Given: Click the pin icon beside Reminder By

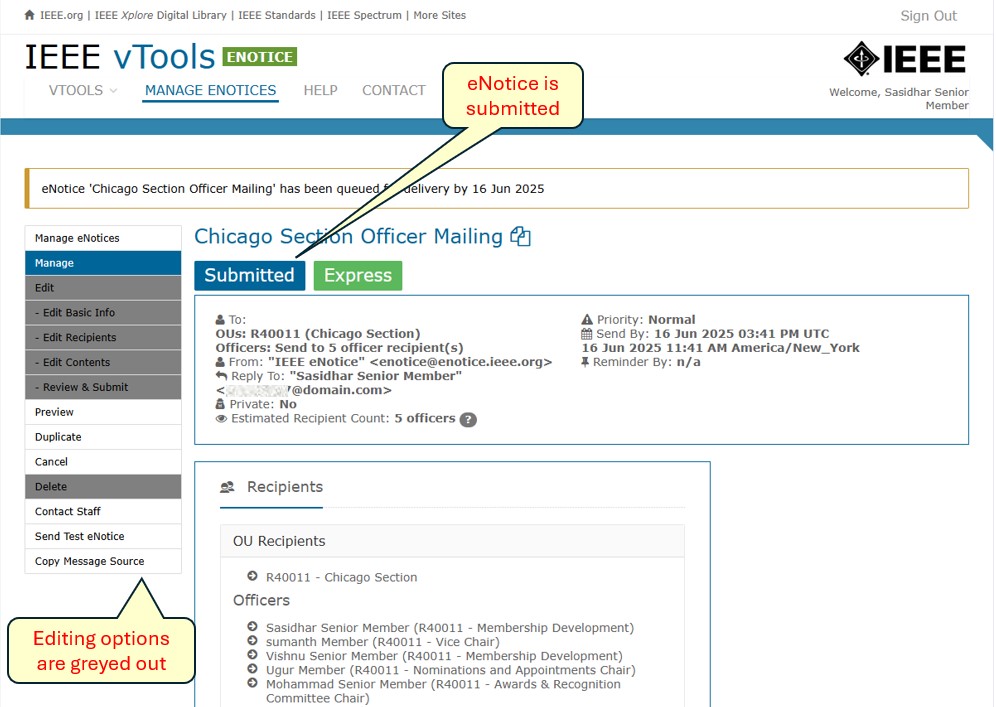Looking at the screenshot, I should point(585,361).
